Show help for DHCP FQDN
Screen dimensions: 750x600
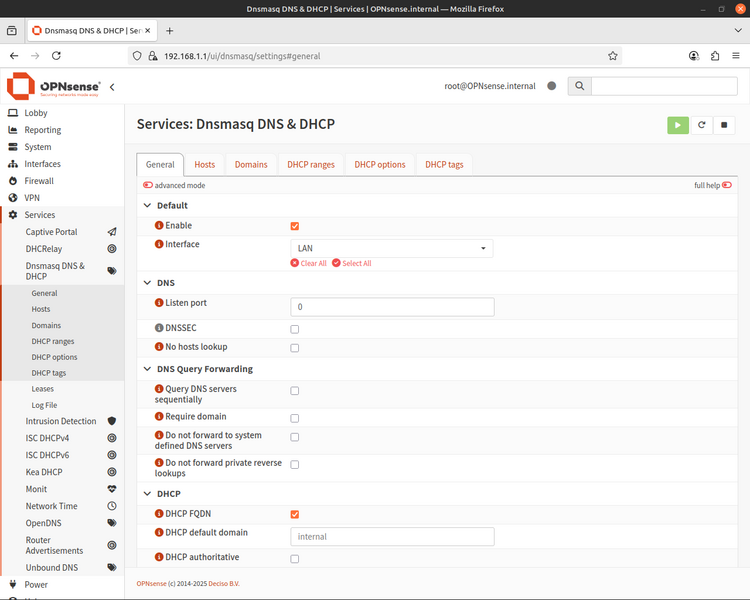159,513
